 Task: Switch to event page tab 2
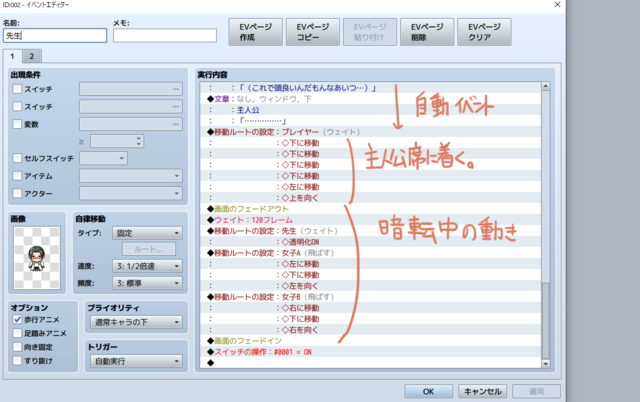(x=31, y=56)
